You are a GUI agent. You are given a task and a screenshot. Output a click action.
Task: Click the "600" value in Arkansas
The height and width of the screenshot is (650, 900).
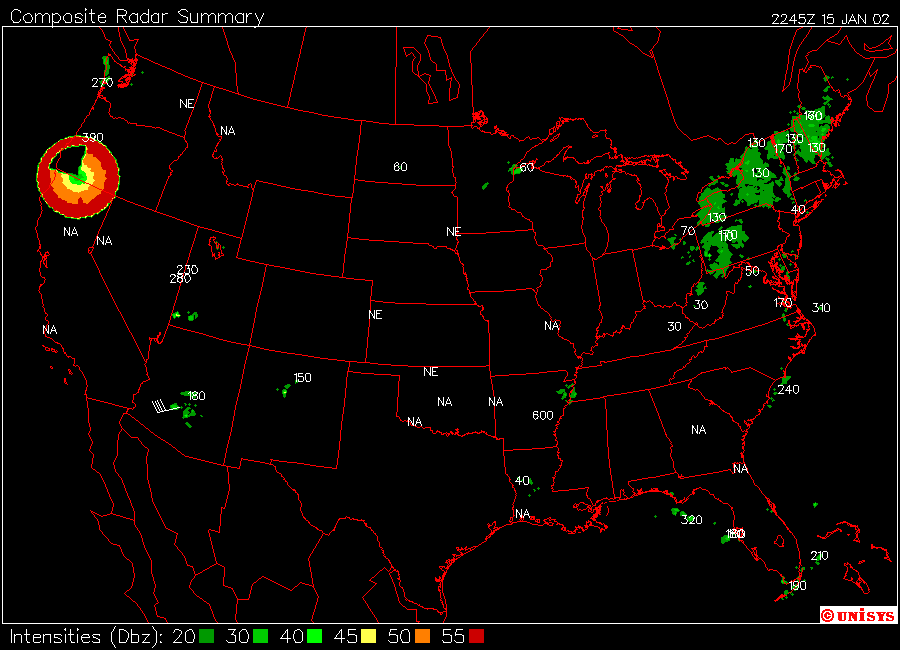point(542,415)
